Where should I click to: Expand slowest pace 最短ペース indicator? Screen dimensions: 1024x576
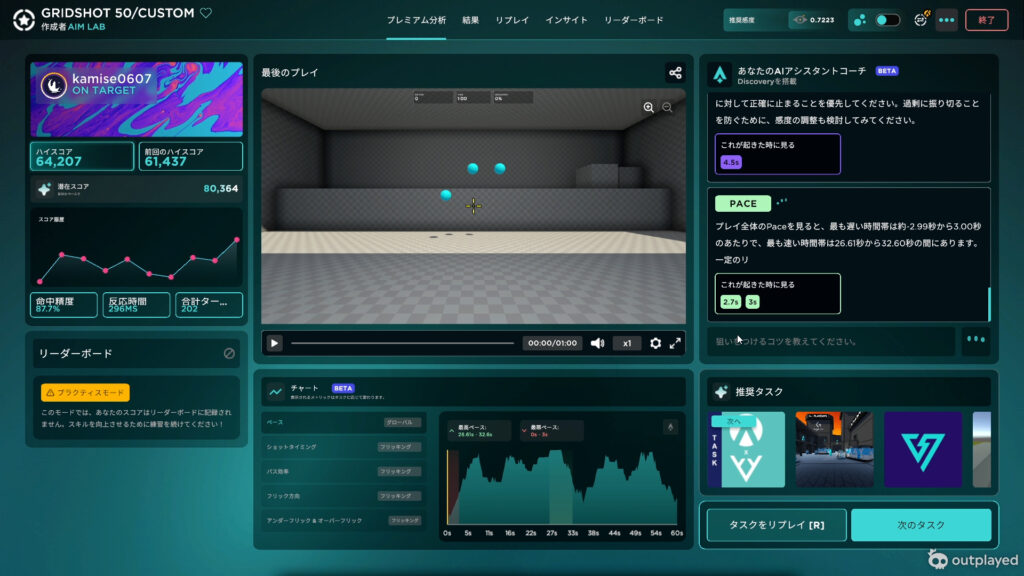point(548,430)
